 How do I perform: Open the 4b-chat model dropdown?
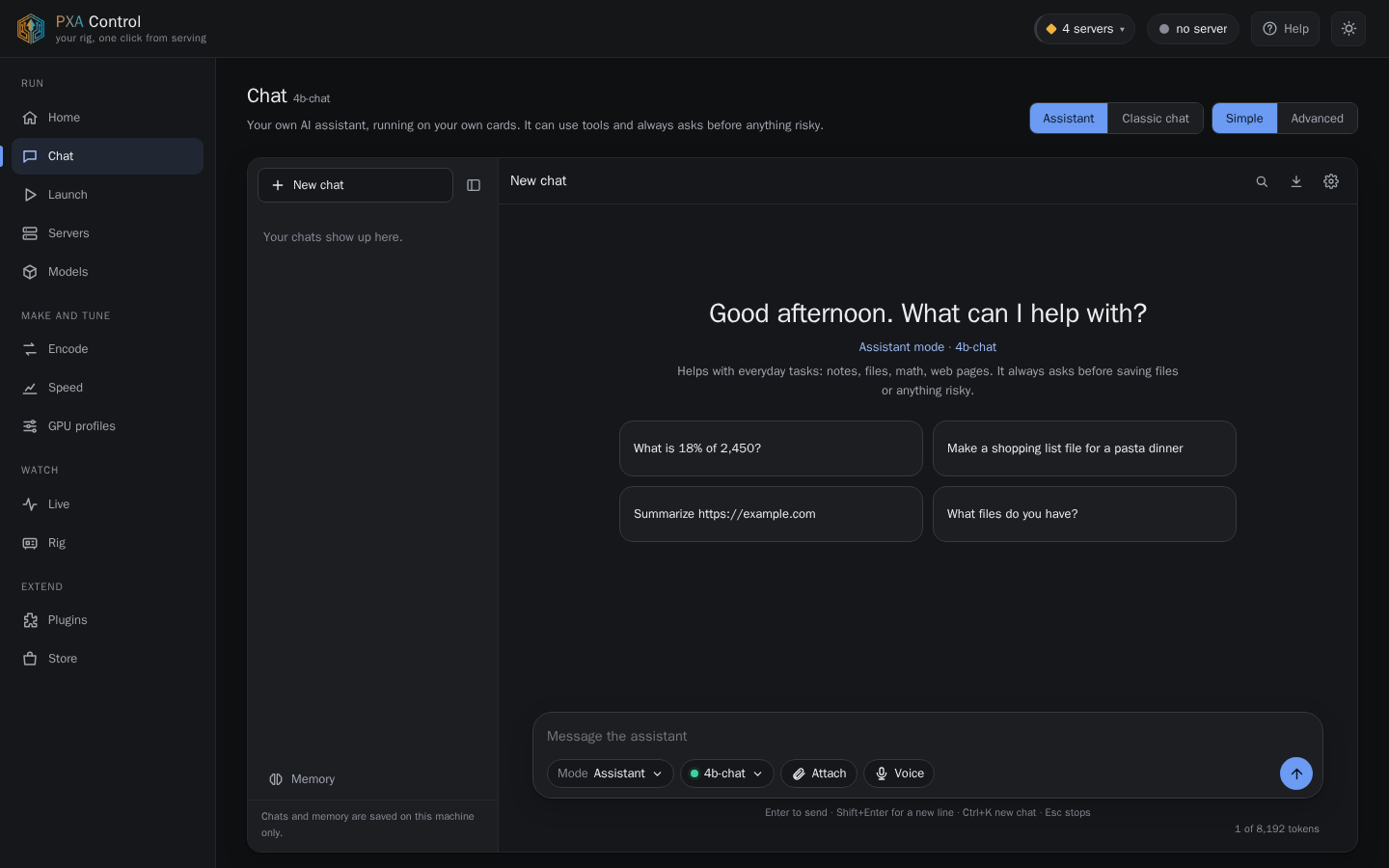(x=726, y=773)
